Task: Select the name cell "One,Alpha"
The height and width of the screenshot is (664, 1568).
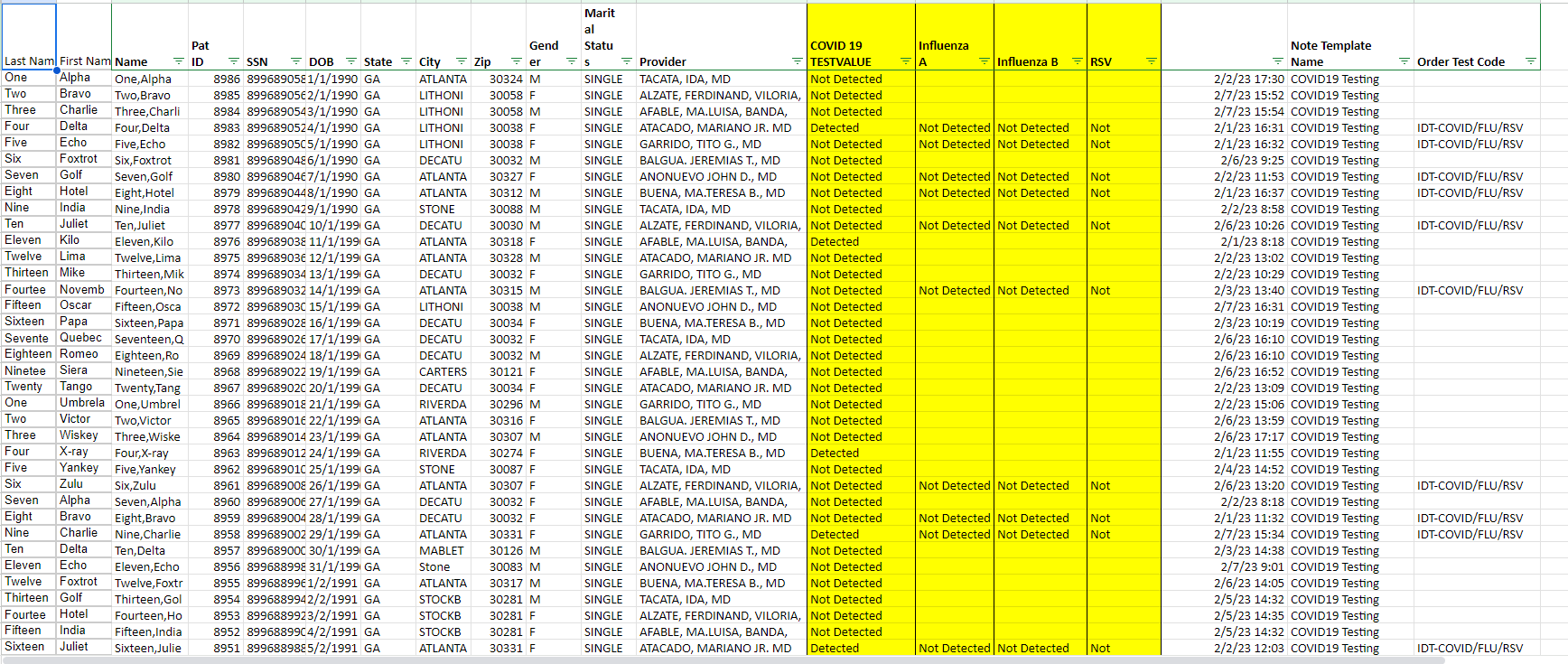Action: tap(150, 79)
